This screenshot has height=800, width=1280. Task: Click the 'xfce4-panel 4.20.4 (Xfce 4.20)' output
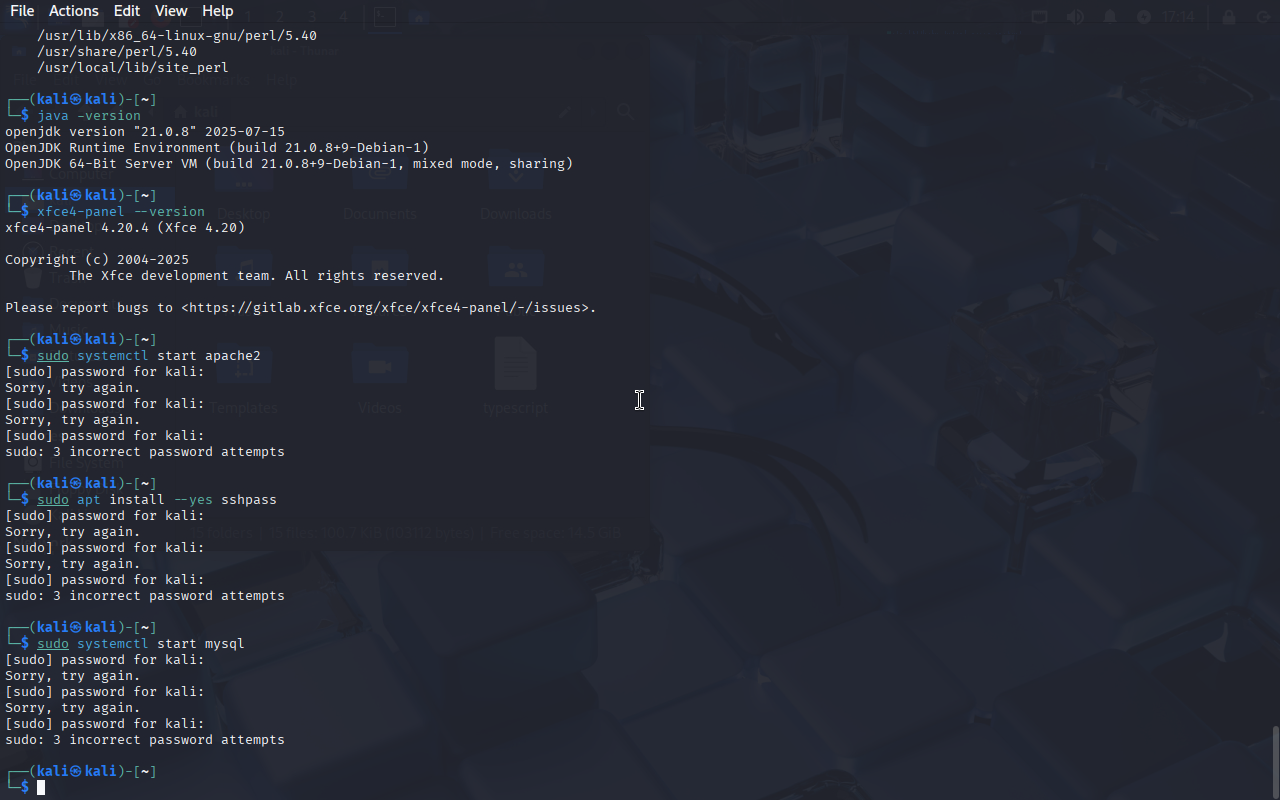[125, 228]
